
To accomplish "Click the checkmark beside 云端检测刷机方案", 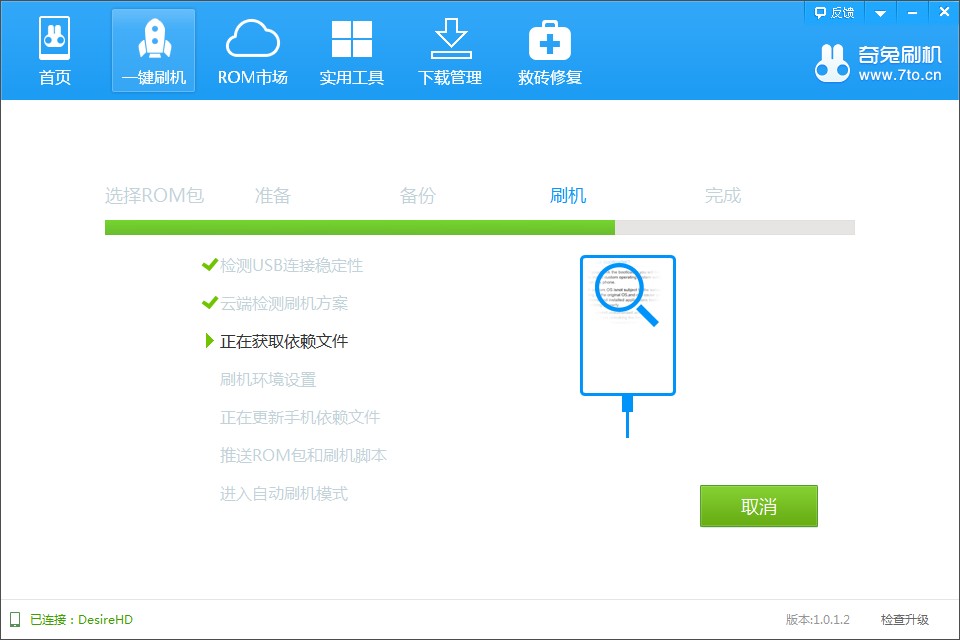I will tap(209, 303).
